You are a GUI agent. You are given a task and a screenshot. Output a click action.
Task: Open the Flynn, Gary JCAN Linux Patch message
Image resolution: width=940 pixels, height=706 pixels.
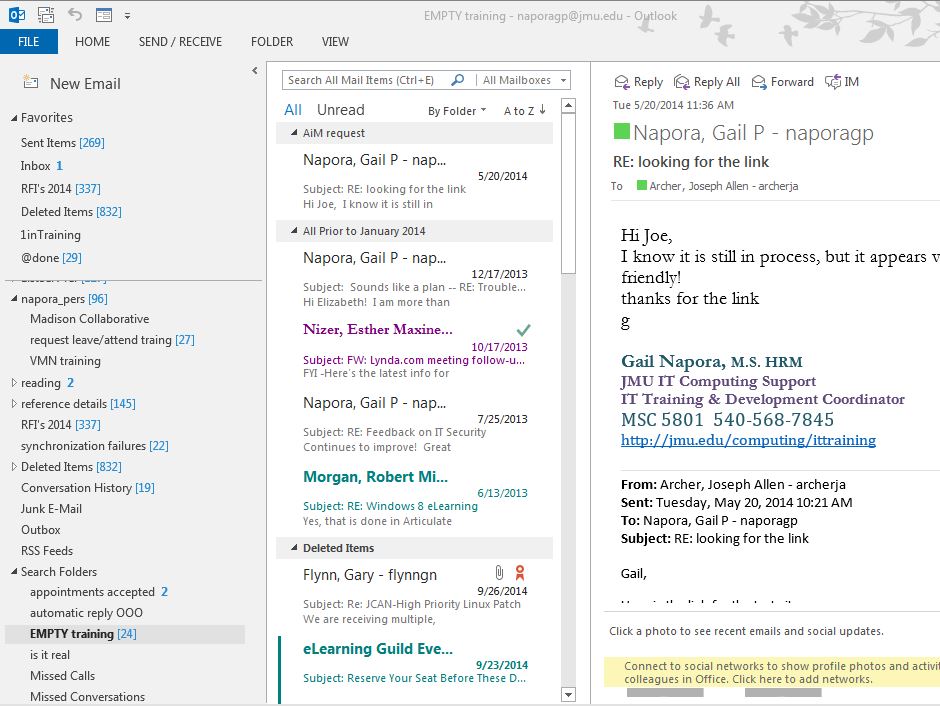[x=415, y=596]
